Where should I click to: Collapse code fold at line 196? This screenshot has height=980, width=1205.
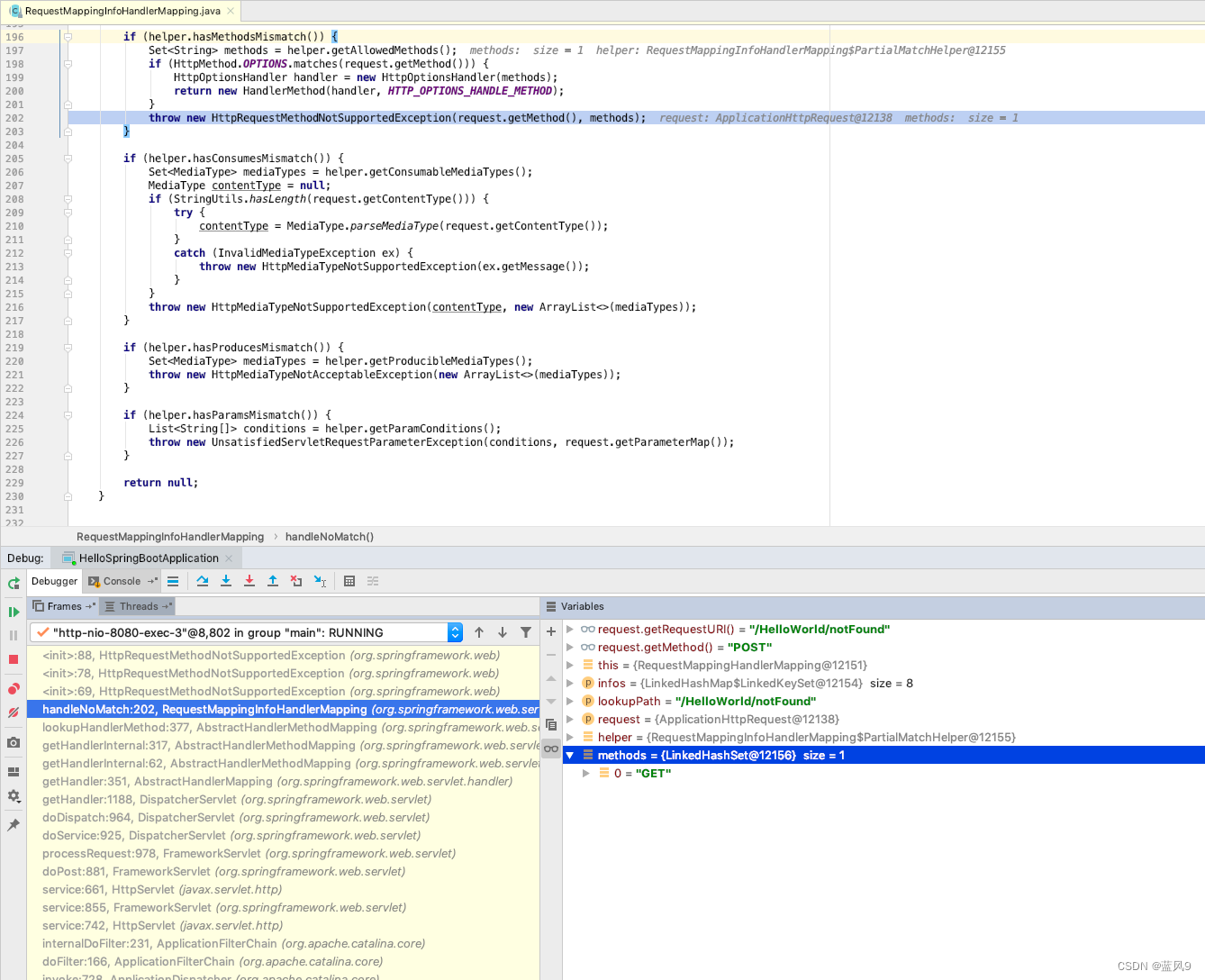(x=68, y=37)
